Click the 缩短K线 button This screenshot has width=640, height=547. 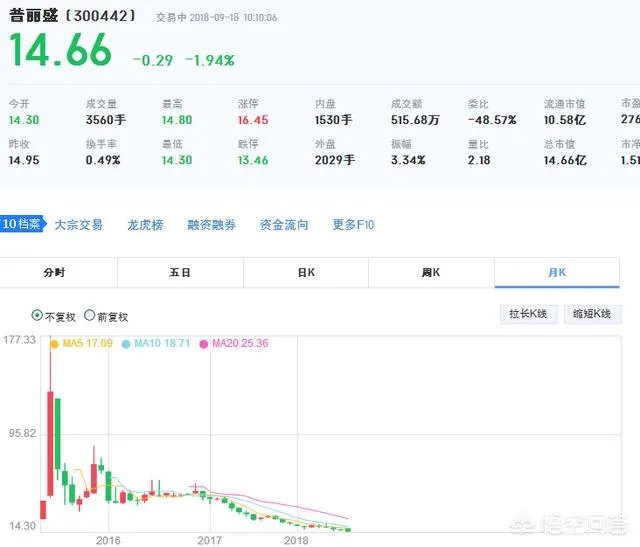(x=593, y=314)
